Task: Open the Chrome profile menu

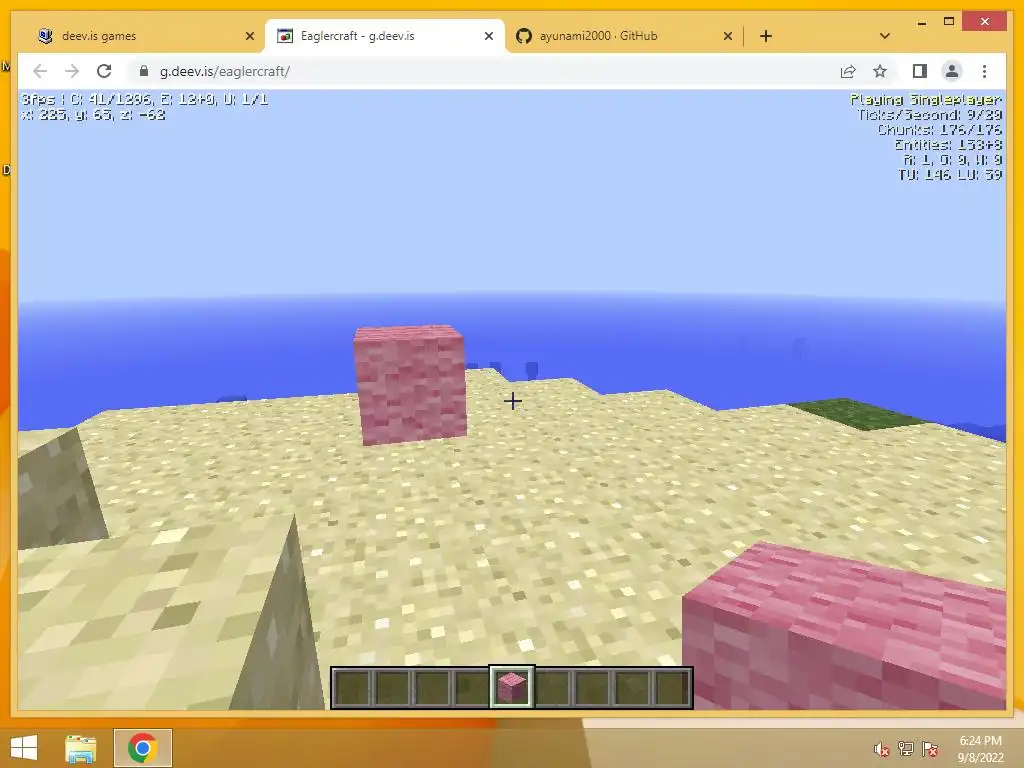Action: [x=952, y=71]
